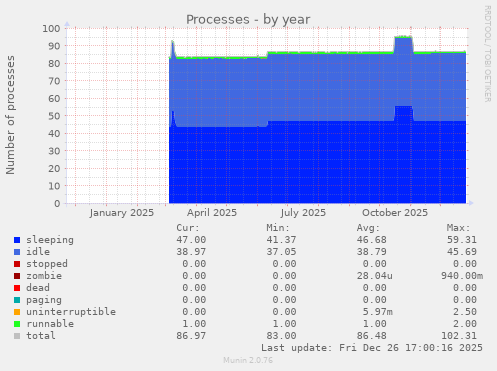Screen dimensions: 497x371
Task: Click the 'total' legend label
Action: pos(41,336)
